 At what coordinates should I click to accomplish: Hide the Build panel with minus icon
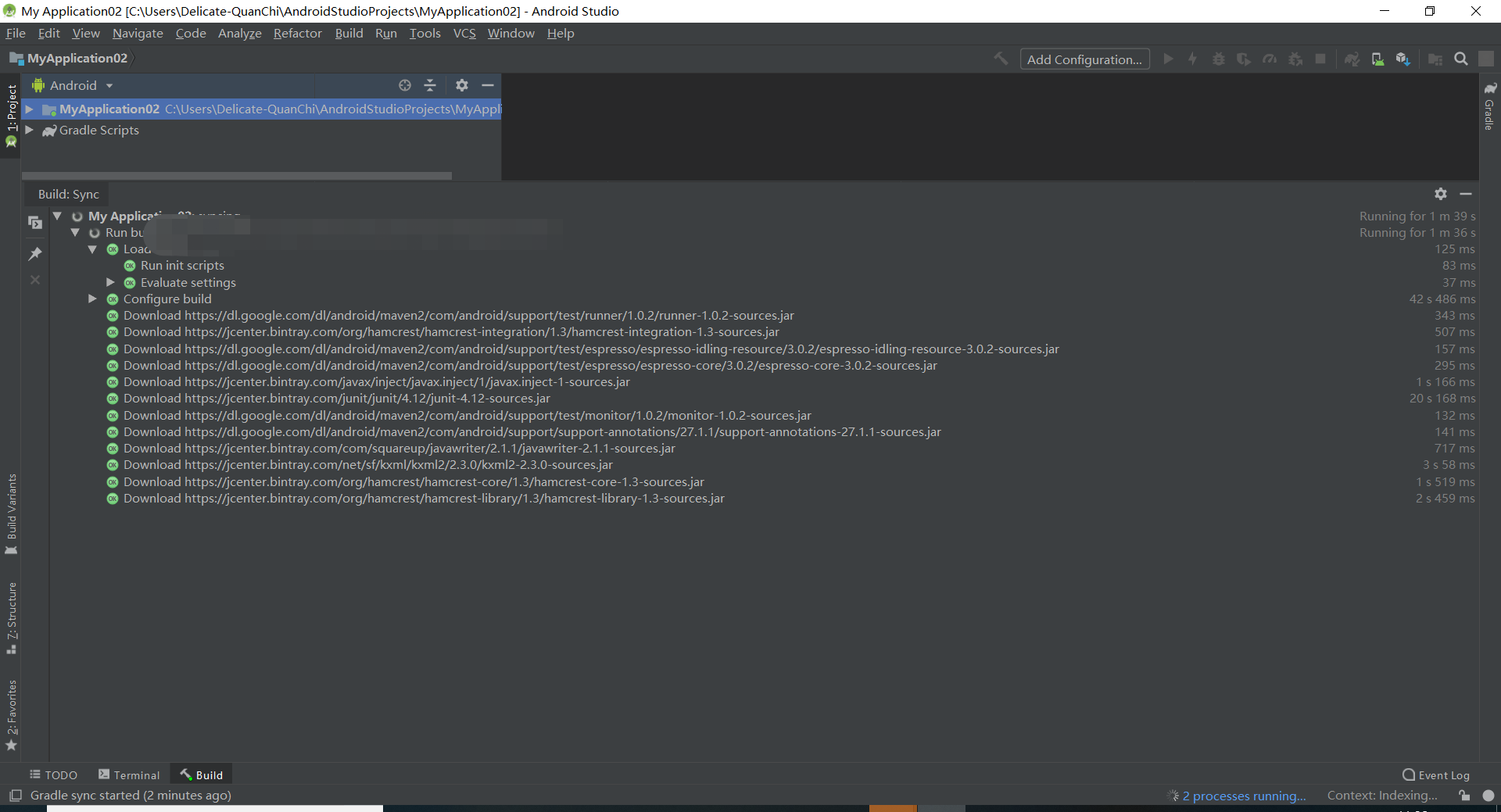tap(1466, 194)
